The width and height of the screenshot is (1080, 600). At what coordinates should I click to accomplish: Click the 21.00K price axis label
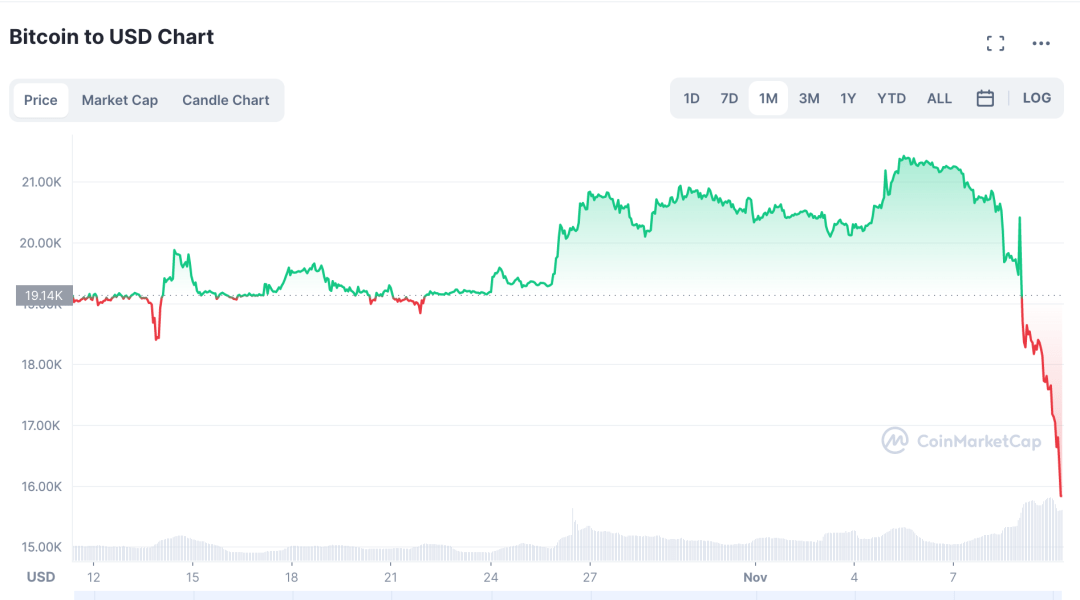coord(40,182)
